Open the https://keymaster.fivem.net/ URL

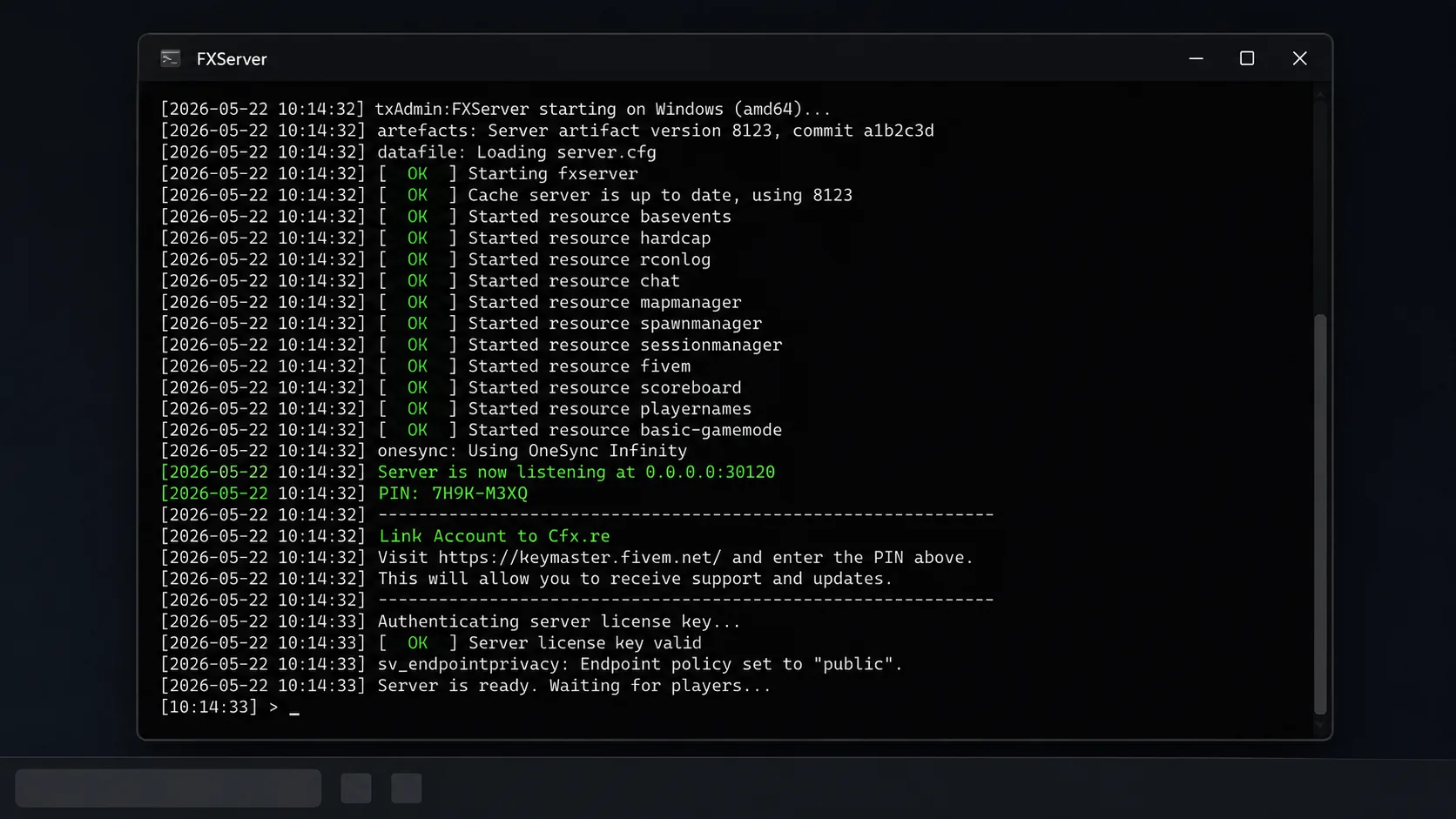tap(579, 557)
